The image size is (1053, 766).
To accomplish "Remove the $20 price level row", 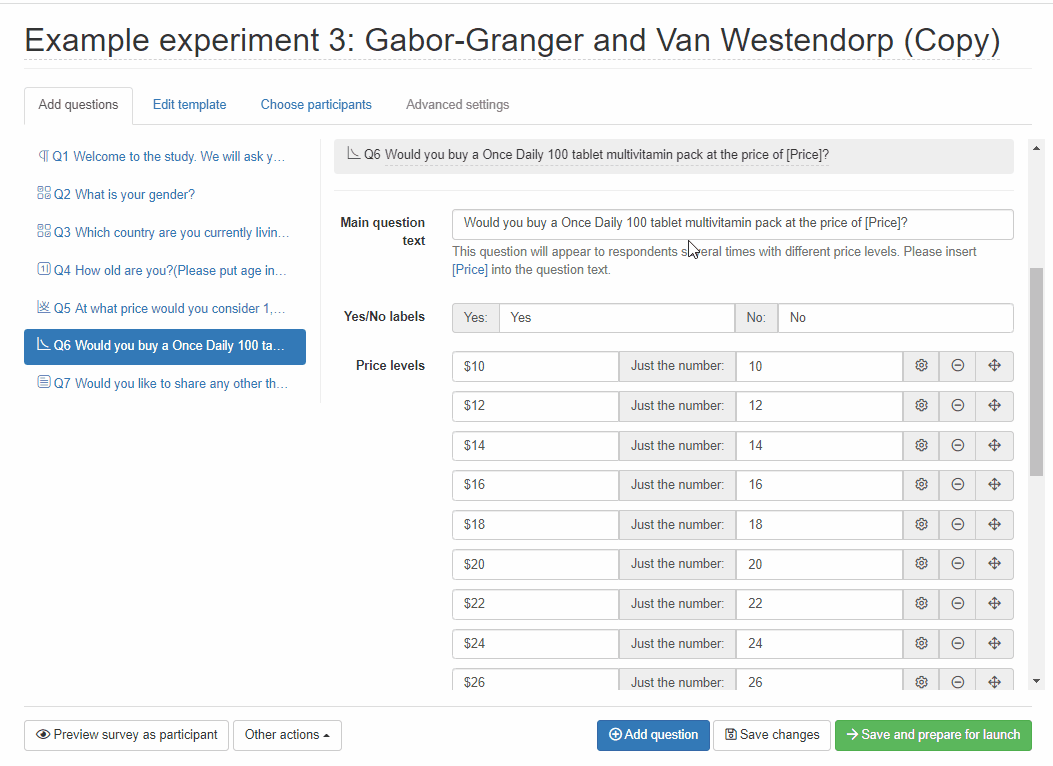I will coord(957,564).
